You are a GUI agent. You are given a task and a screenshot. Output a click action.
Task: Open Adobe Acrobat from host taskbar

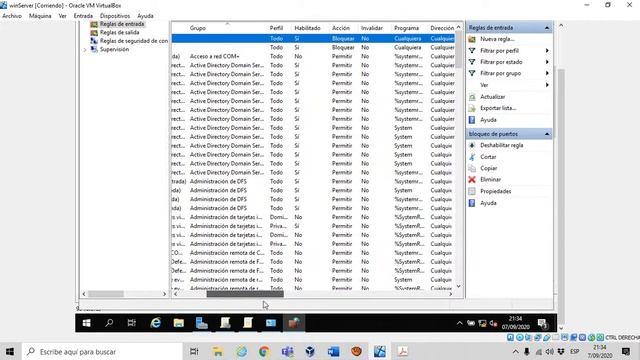click(x=402, y=351)
